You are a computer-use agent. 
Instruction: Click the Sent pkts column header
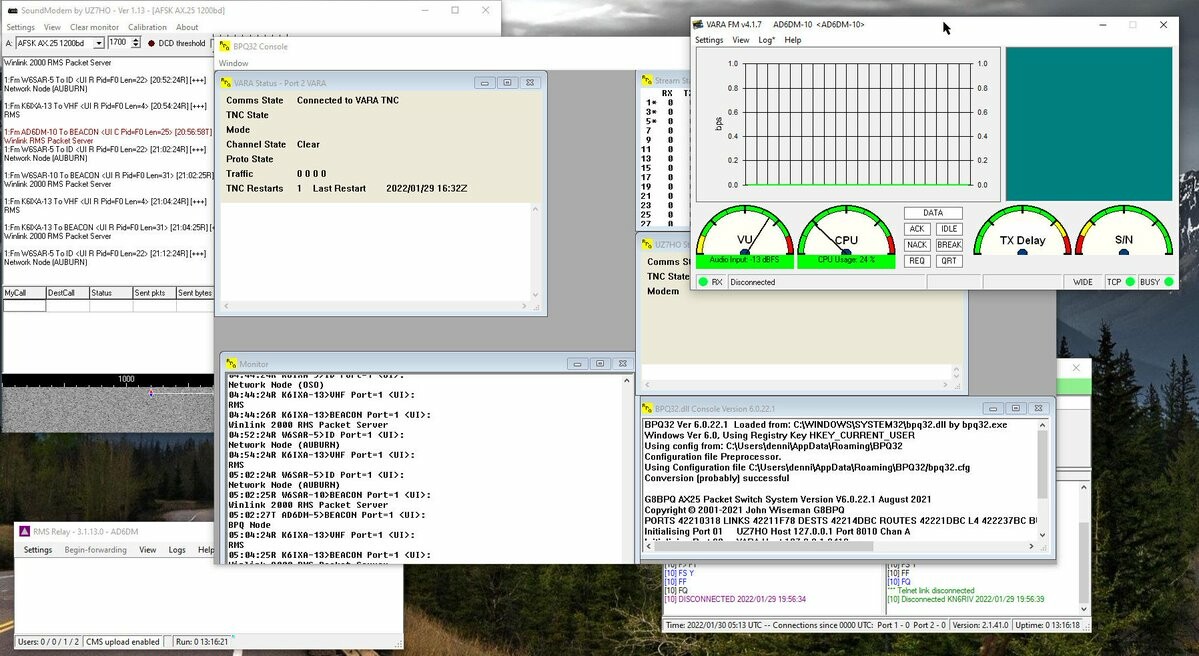(154, 293)
